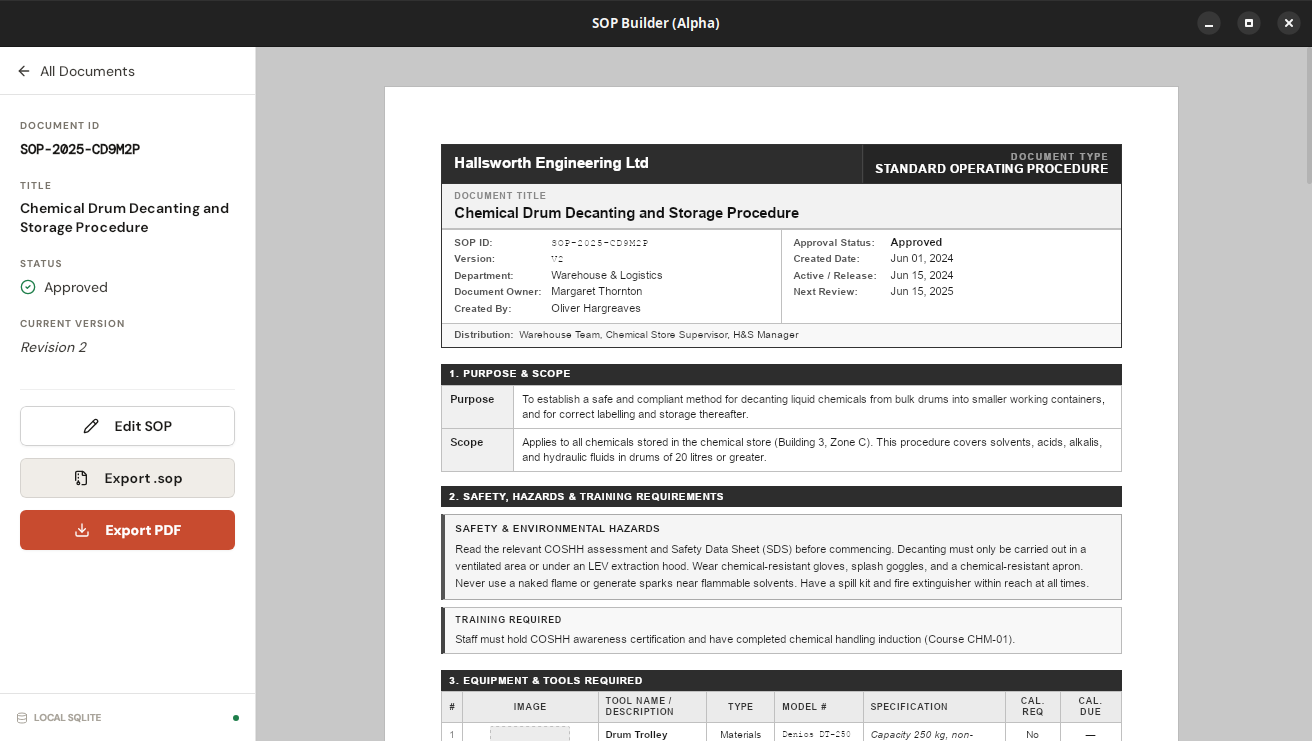The image size is (1312, 741).
Task: Export the document as PDF
Action: click(x=127, y=530)
